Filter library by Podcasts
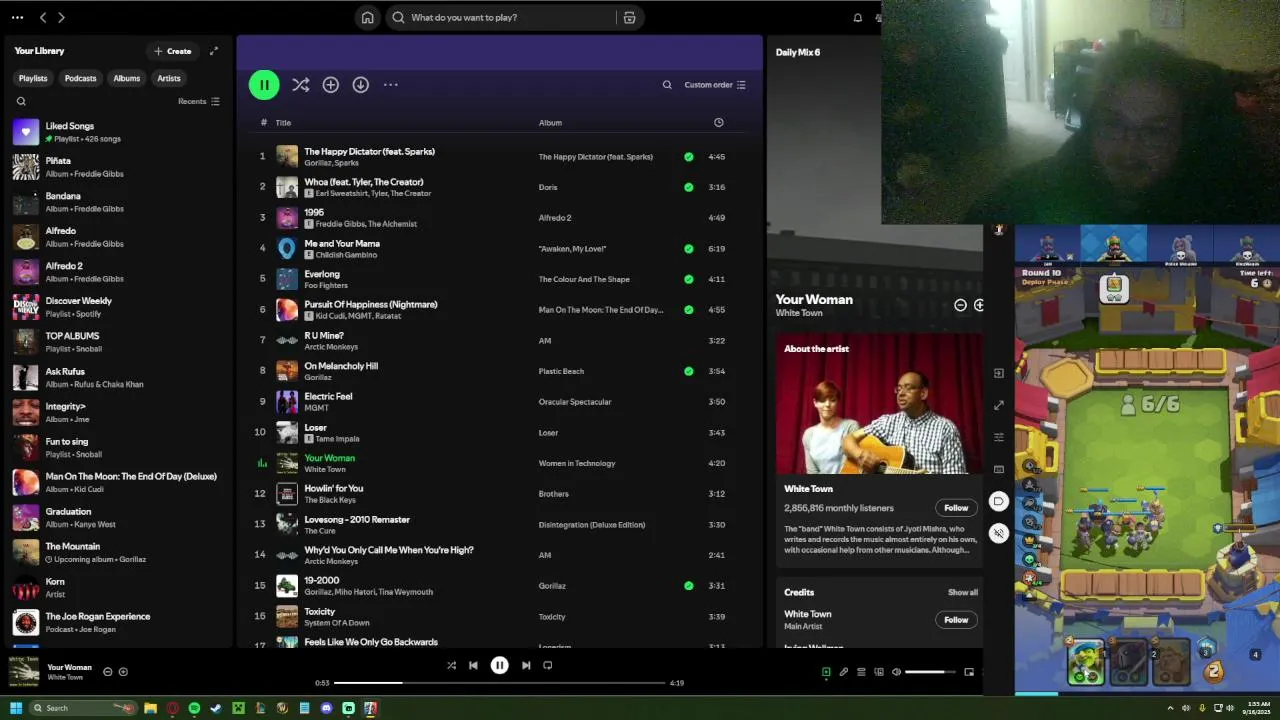1280x720 pixels. click(x=81, y=78)
